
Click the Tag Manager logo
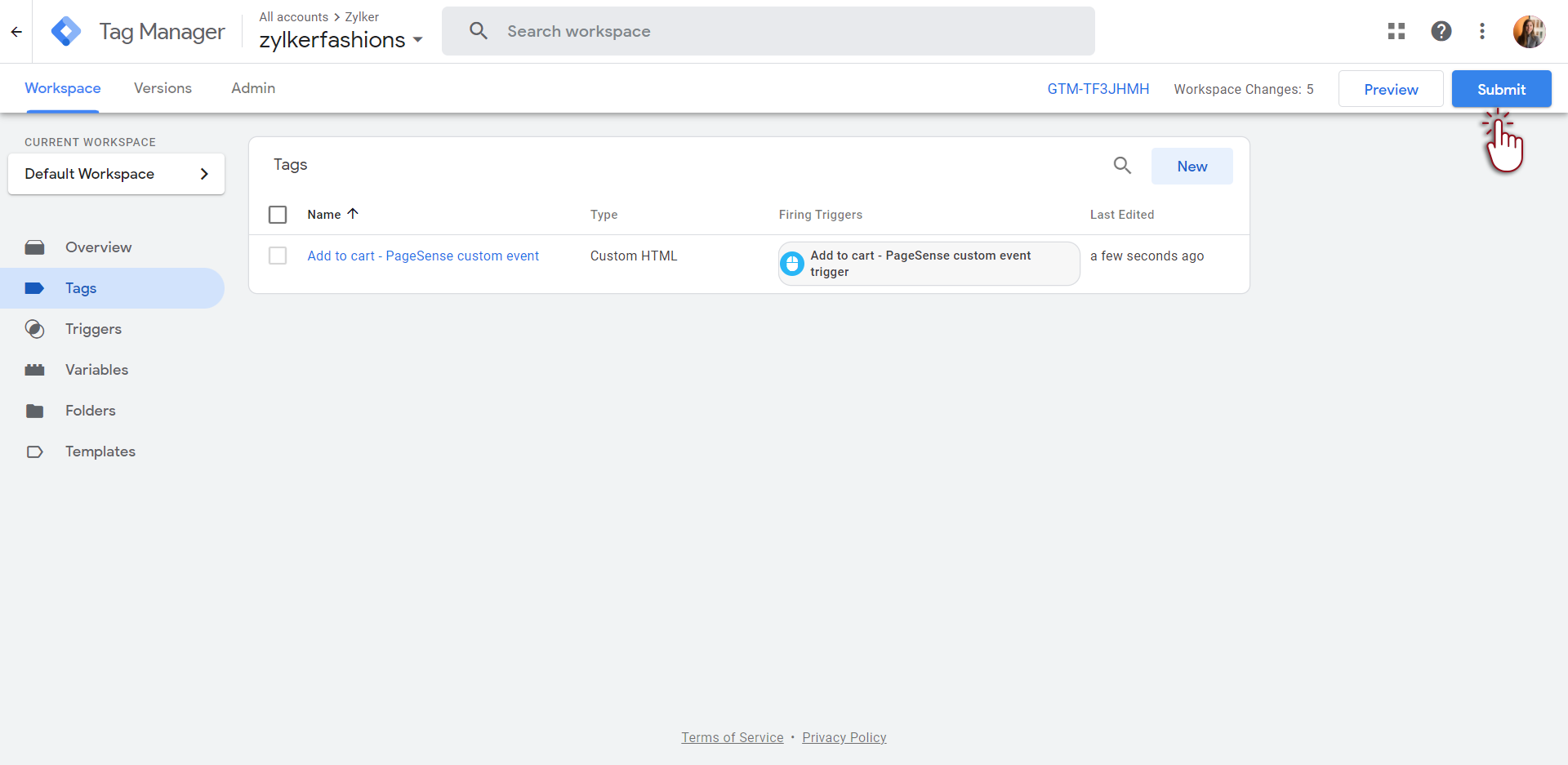[66, 32]
